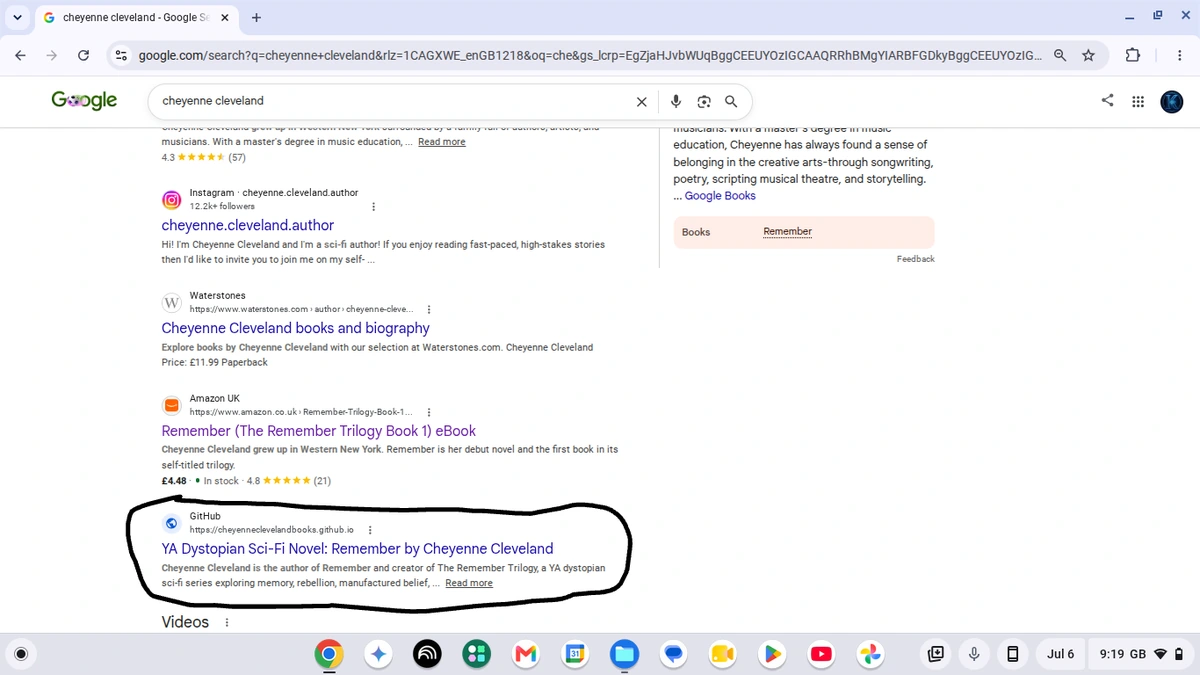Image resolution: width=1200 pixels, height=675 pixels.
Task: Clear the search box with the X
Action: pyautogui.click(x=642, y=101)
